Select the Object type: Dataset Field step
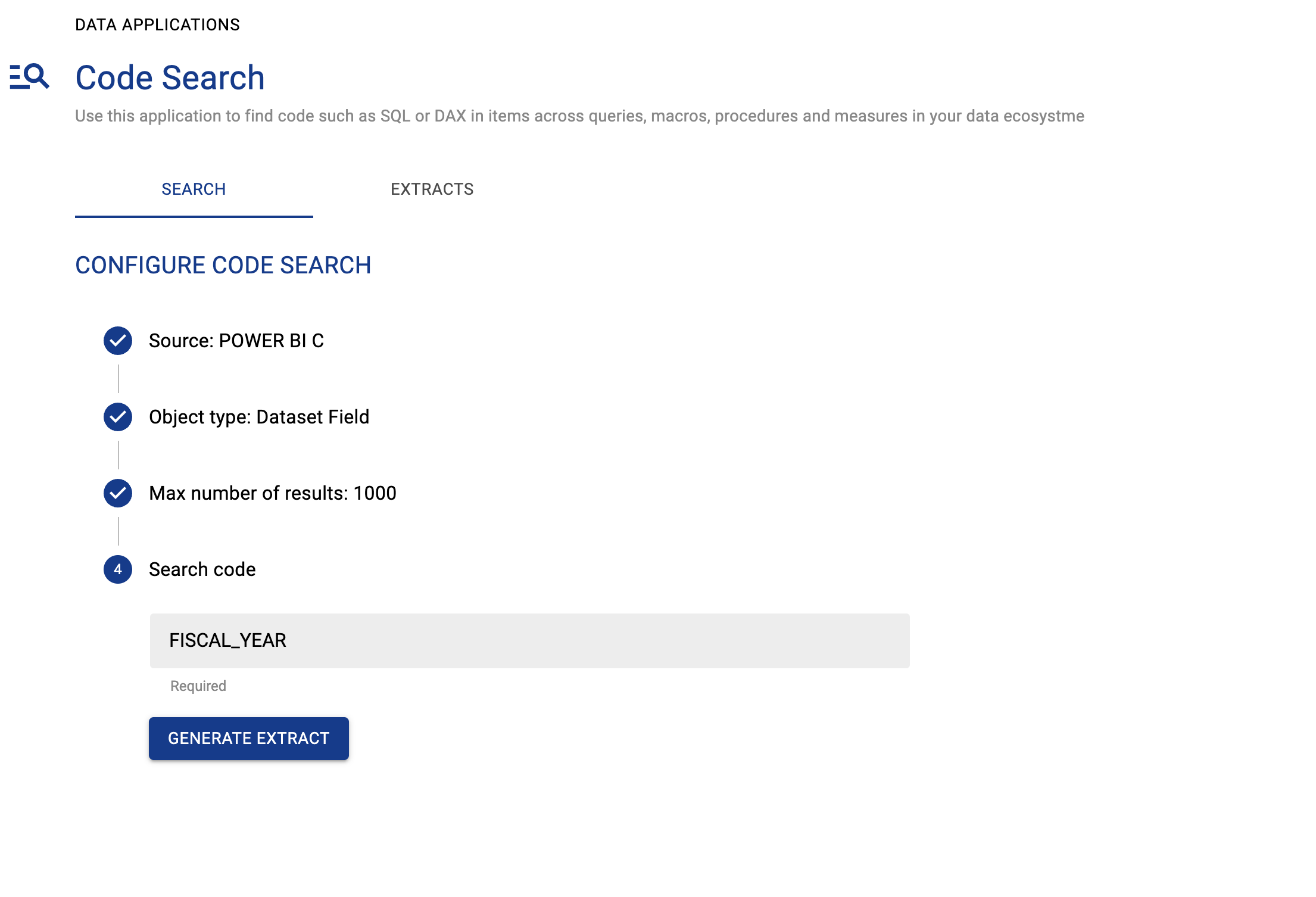Screen dimensions: 1316x897 click(259, 417)
